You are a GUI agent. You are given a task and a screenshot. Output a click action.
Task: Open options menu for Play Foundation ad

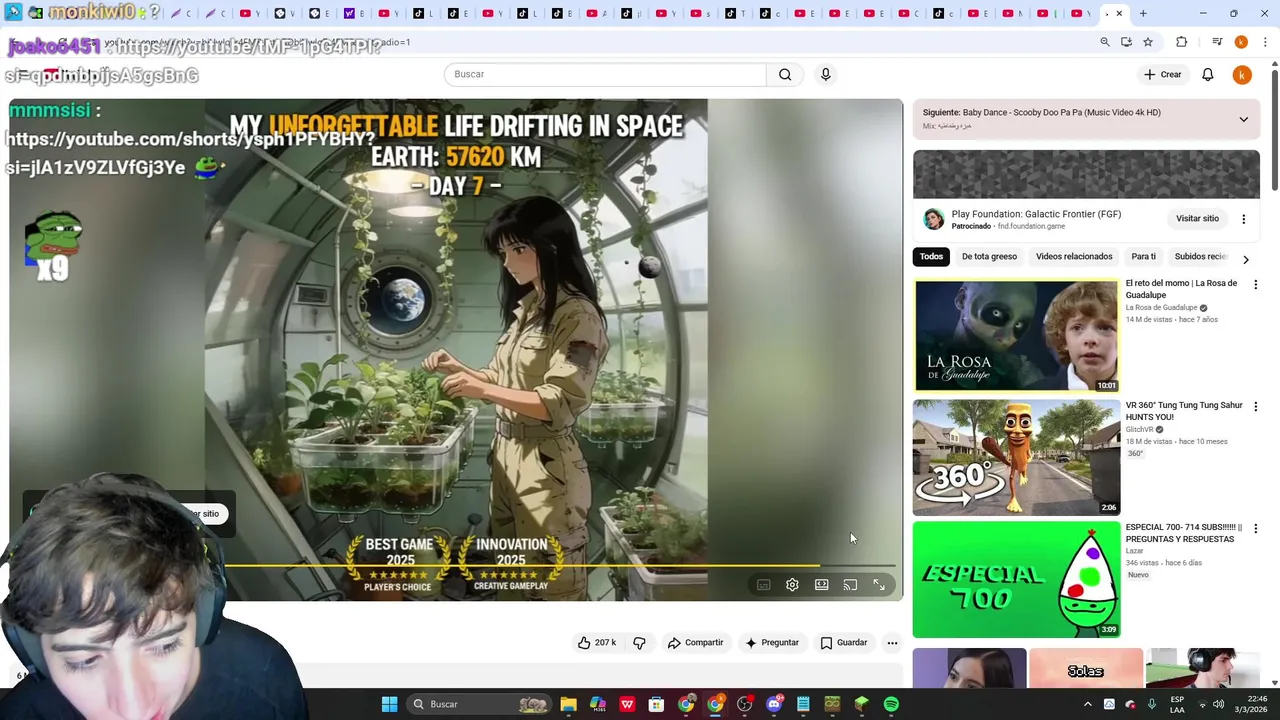coord(1244,219)
